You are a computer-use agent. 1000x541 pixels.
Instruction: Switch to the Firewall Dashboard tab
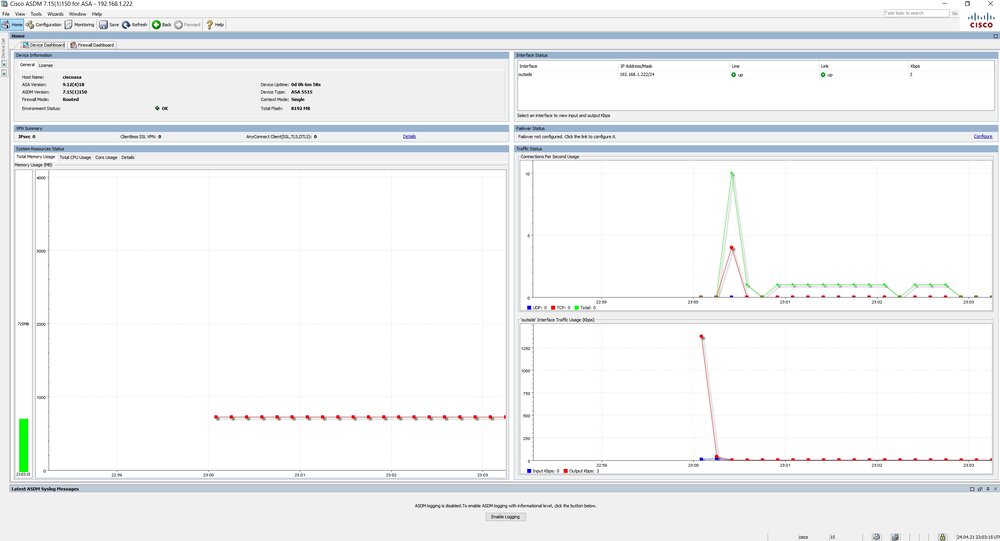92,45
